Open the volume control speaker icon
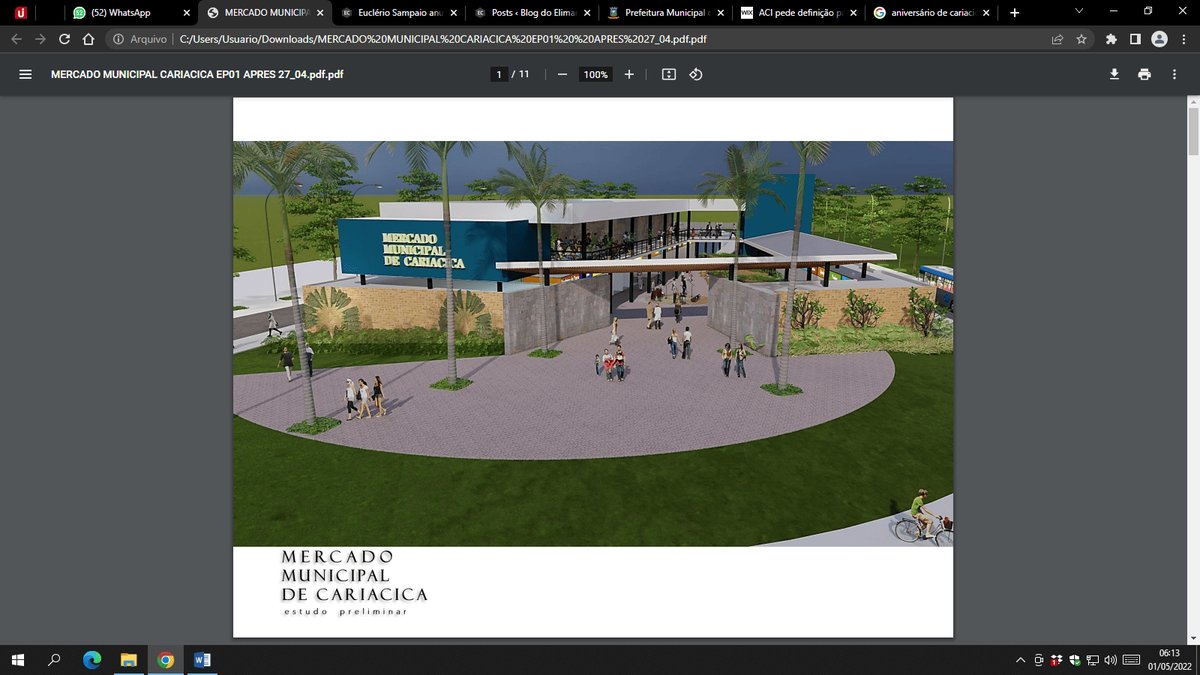The height and width of the screenshot is (675, 1200). click(x=1110, y=660)
